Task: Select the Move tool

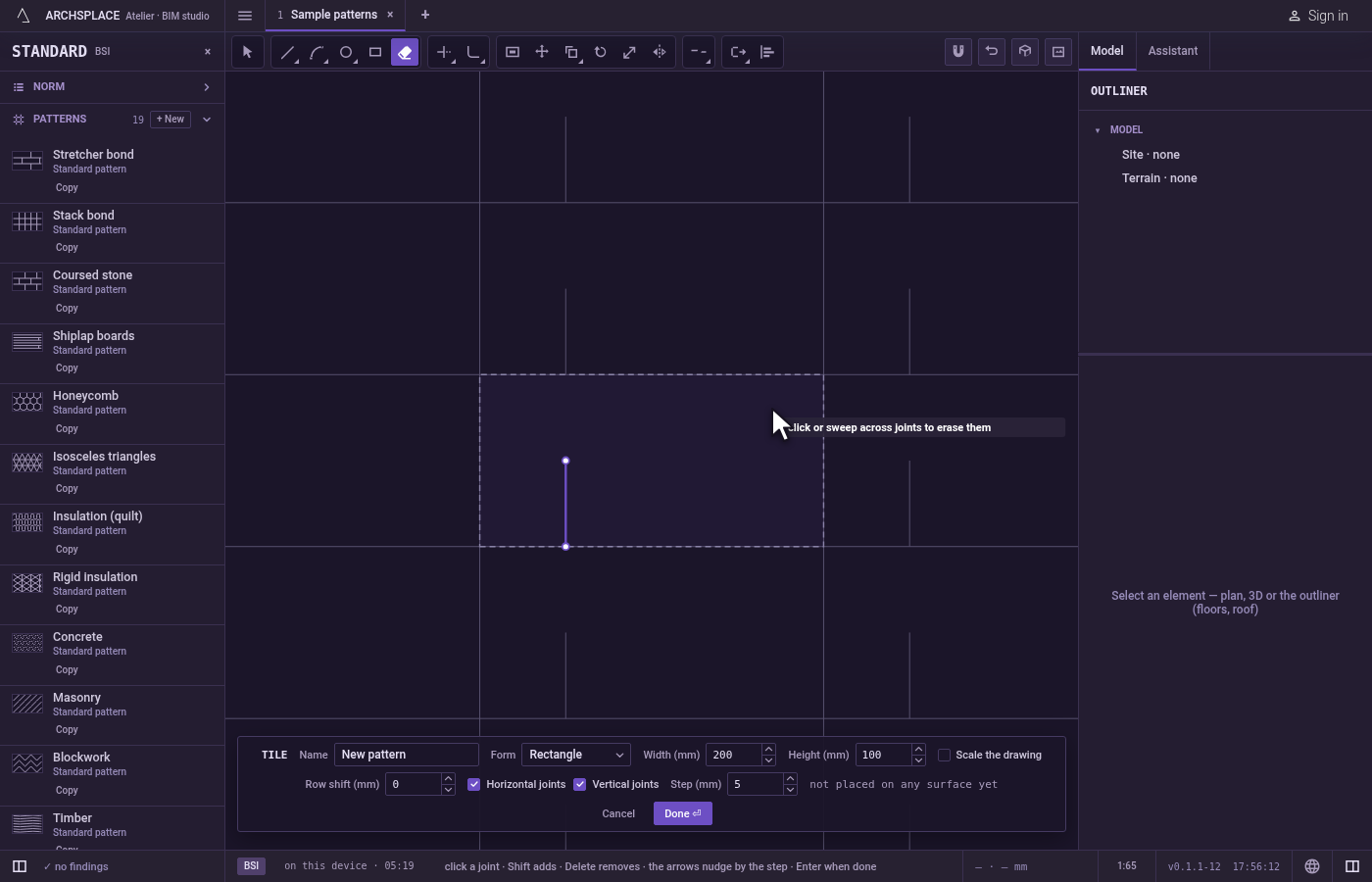Action: (x=542, y=52)
